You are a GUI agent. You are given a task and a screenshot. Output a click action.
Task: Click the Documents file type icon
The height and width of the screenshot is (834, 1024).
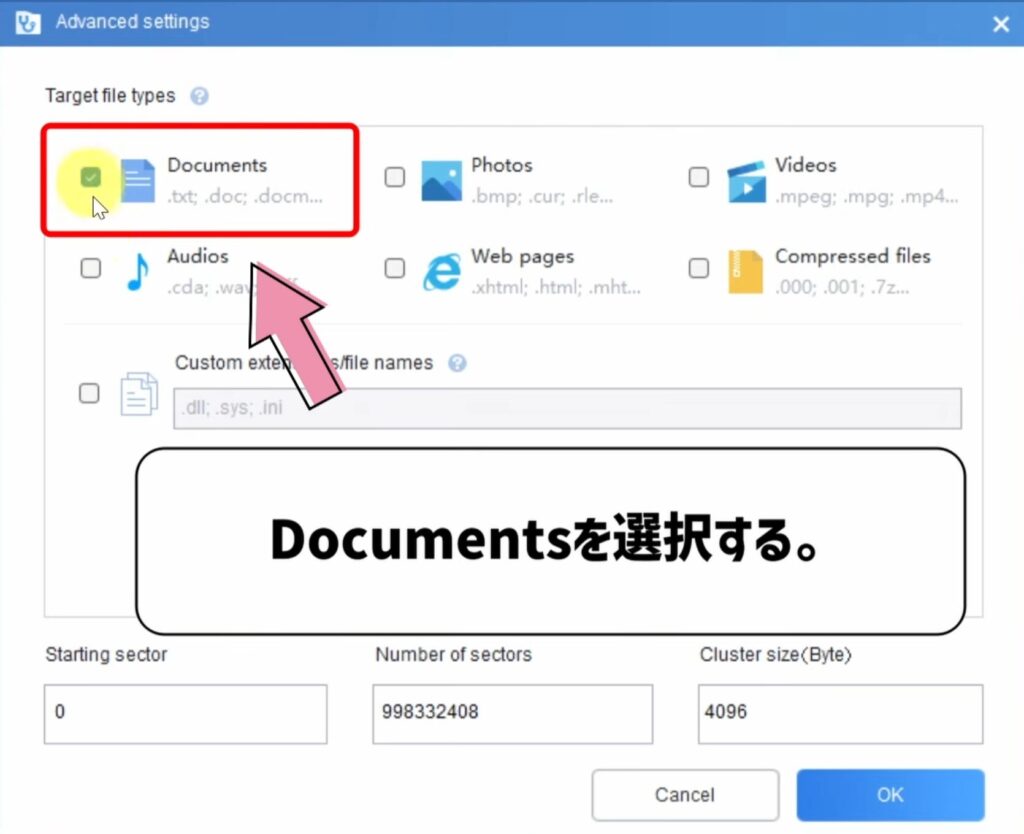[x=137, y=179]
